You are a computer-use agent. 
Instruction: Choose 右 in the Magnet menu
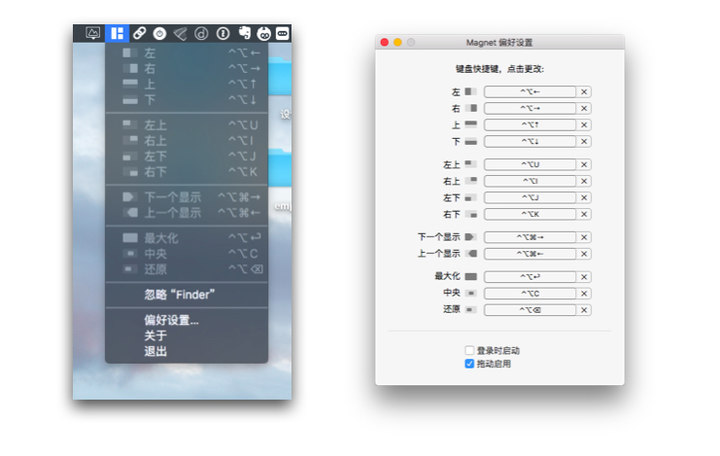(x=186, y=69)
